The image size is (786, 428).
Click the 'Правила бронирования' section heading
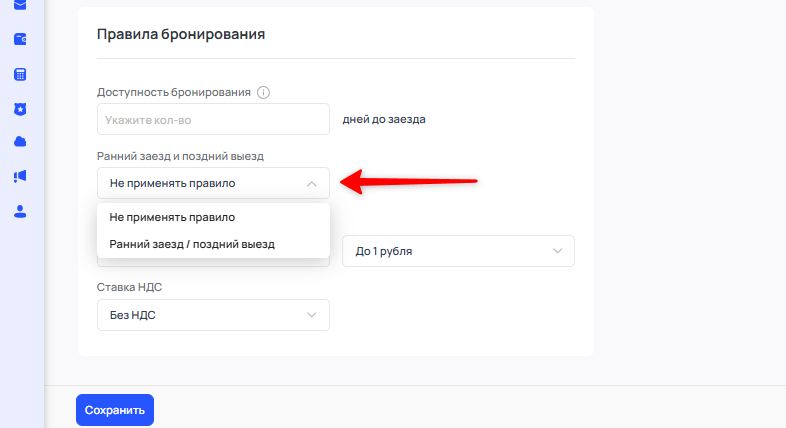pyautogui.click(x=180, y=34)
